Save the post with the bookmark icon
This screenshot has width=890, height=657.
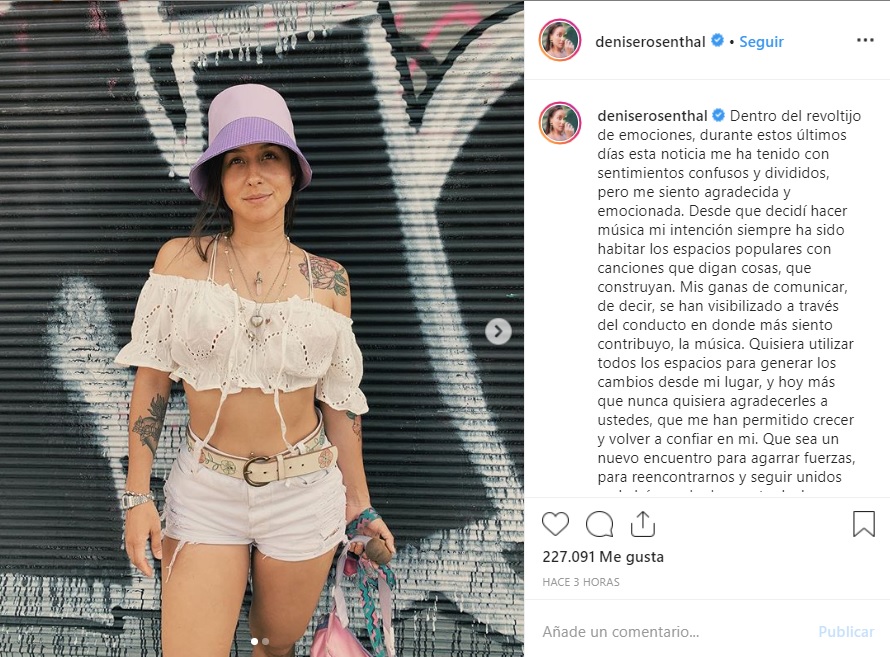click(x=863, y=524)
